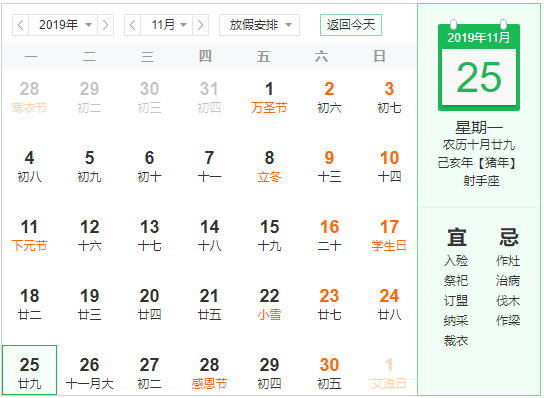The width and height of the screenshot is (544, 398).
Task: Click the green 2019年11月 calendar icon
Action: 479,66
